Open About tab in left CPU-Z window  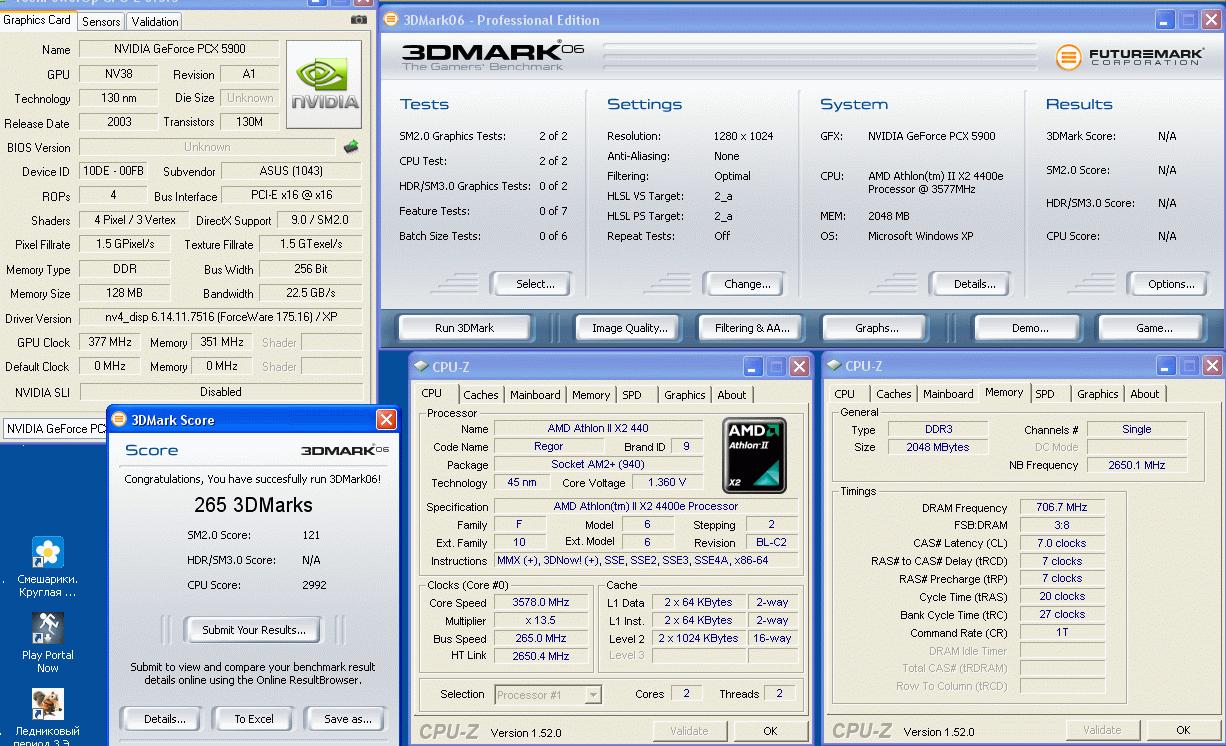[732, 395]
